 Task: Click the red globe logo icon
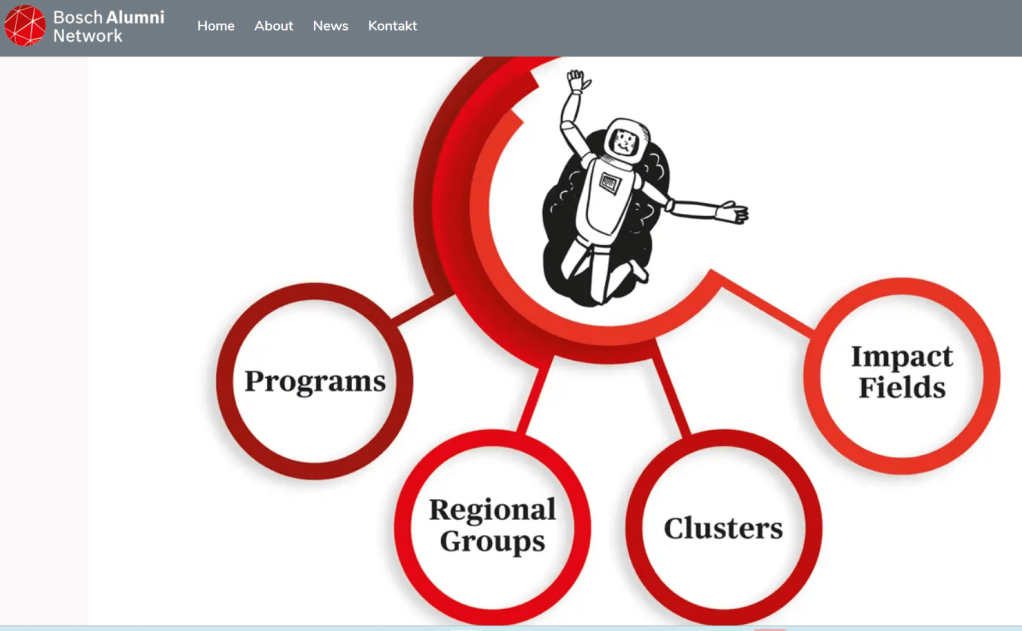[25, 26]
